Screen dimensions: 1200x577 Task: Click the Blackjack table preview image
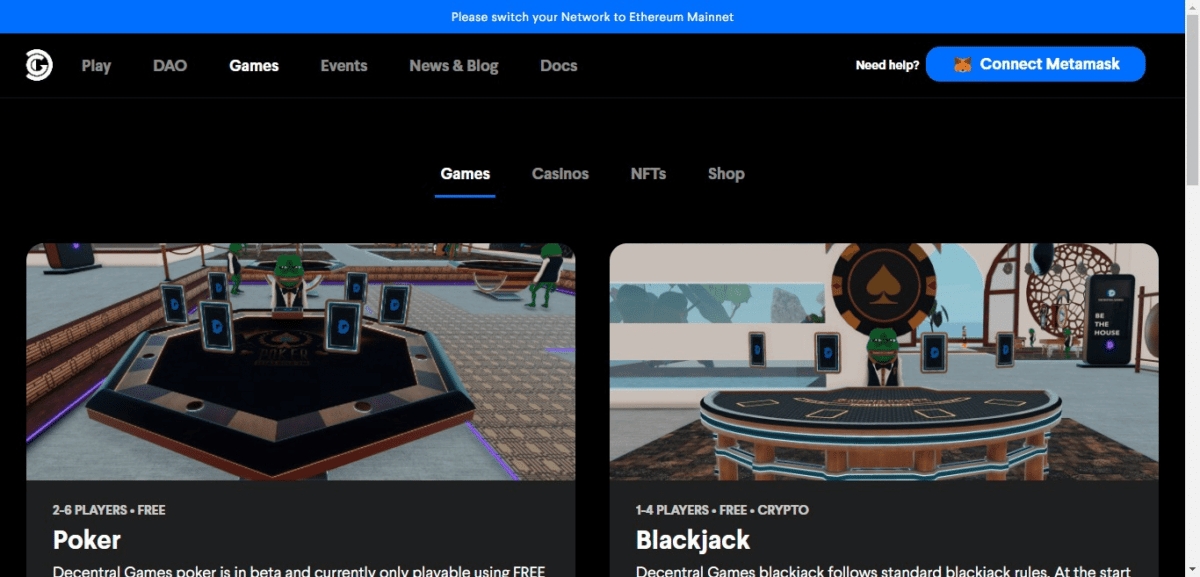tap(884, 361)
